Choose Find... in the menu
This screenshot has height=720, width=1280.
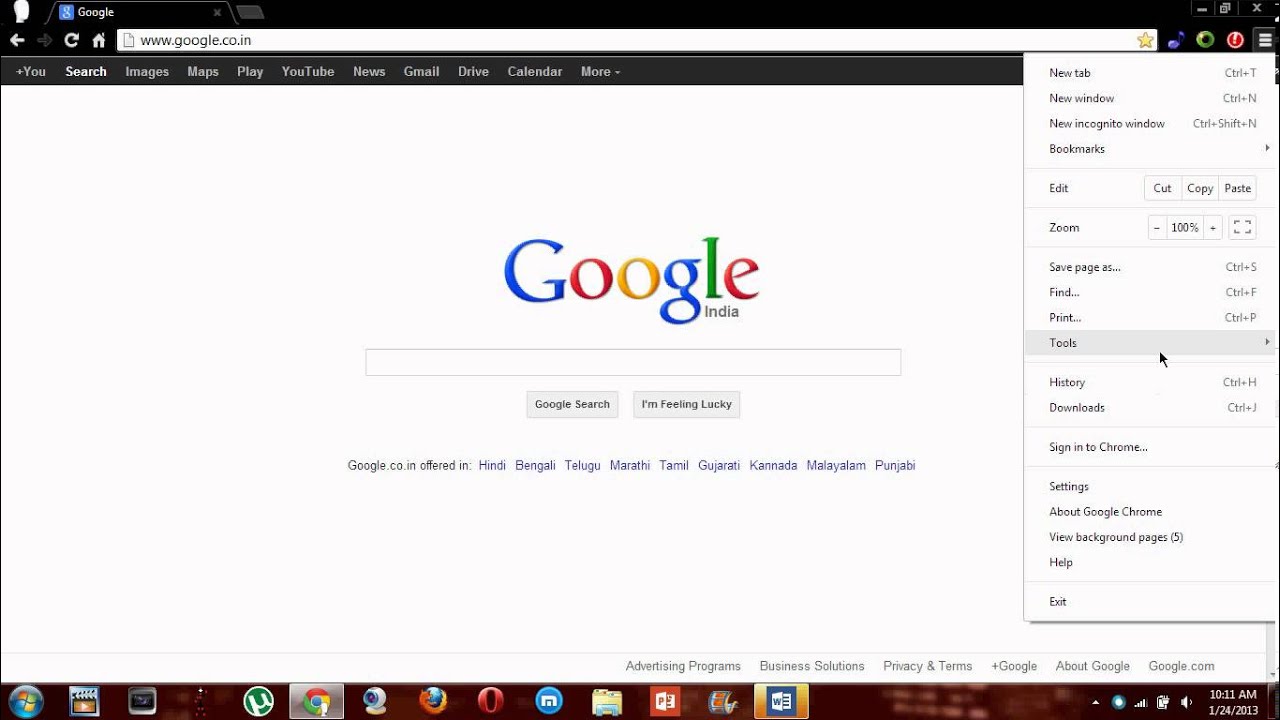pos(1150,292)
